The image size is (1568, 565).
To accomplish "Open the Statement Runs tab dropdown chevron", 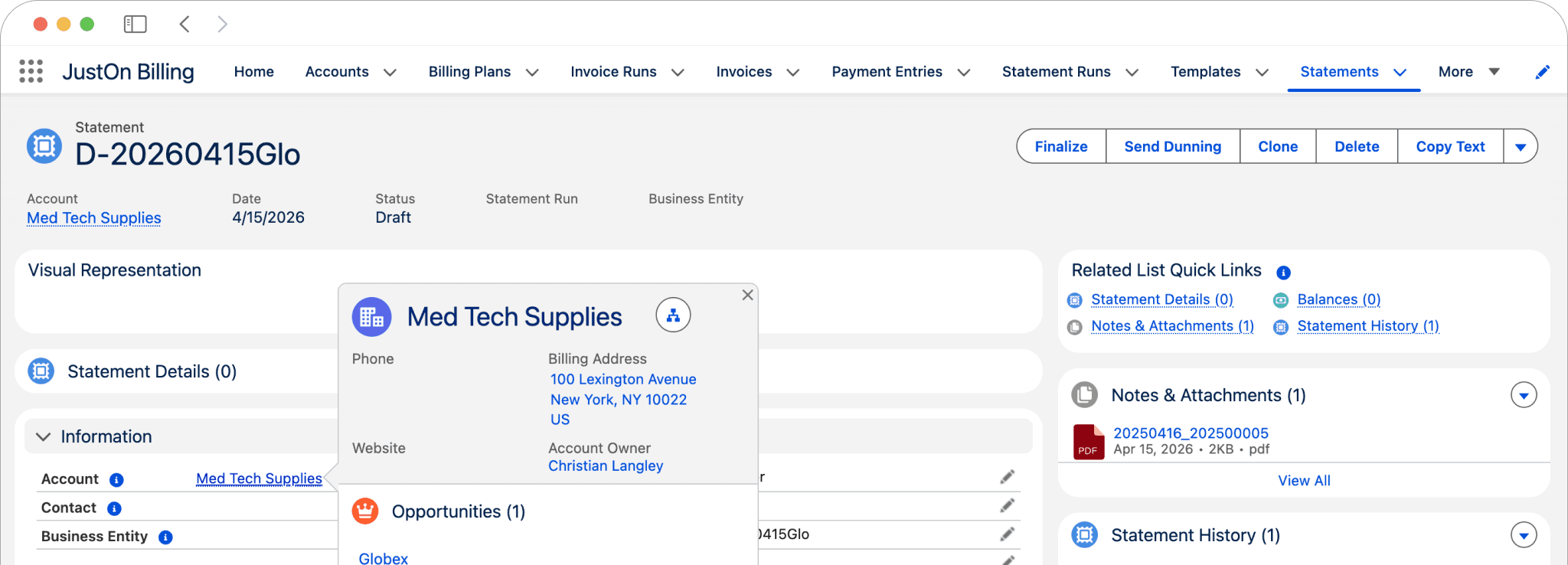I will (x=1132, y=72).
